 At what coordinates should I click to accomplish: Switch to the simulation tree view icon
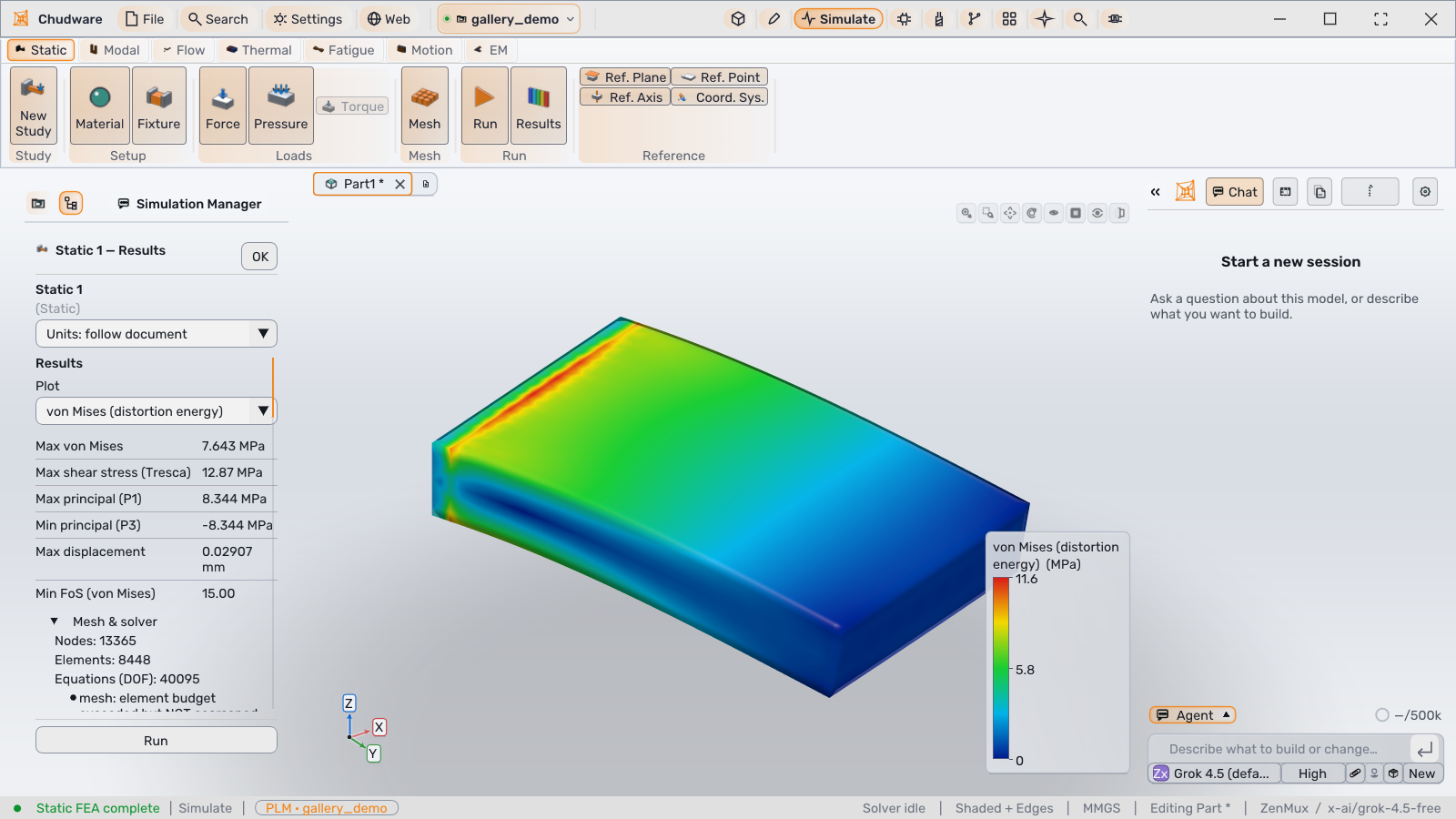(71, 204)
